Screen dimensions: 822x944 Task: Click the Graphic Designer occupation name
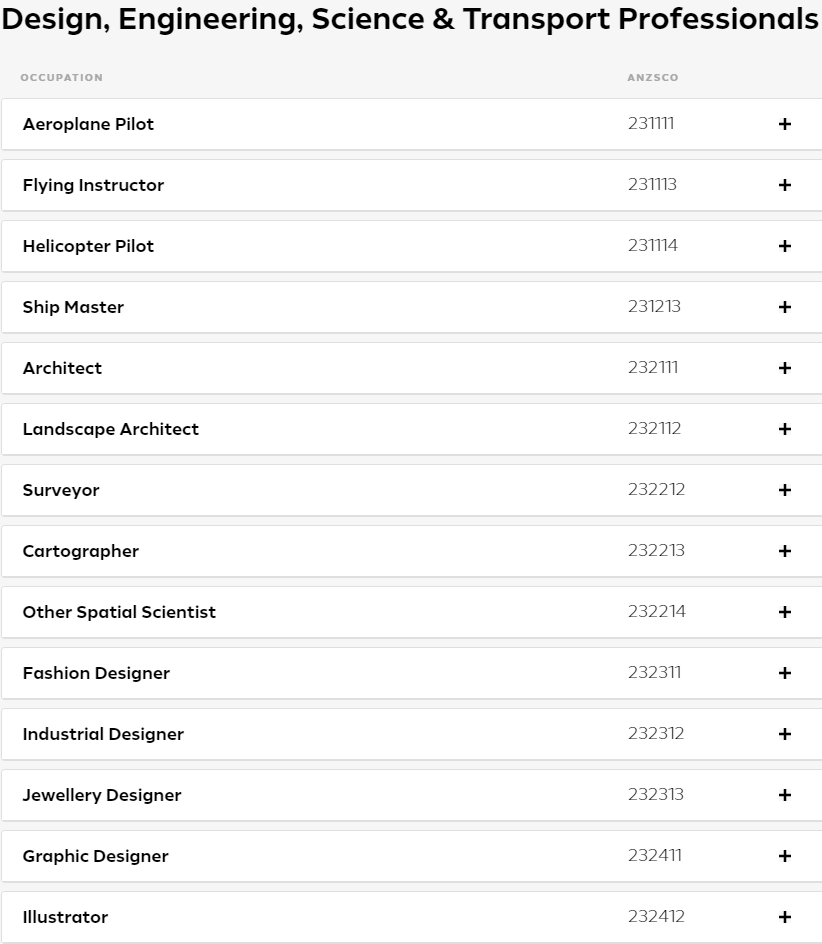pos(96,856)
